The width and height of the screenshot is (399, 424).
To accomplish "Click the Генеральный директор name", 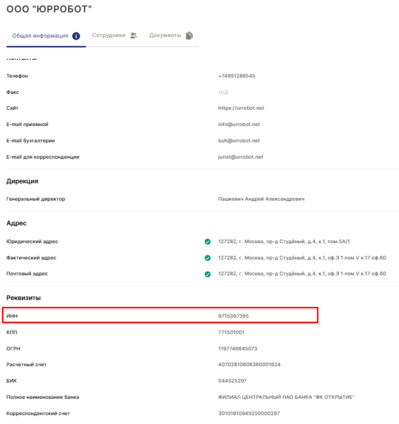I will 261,199.
